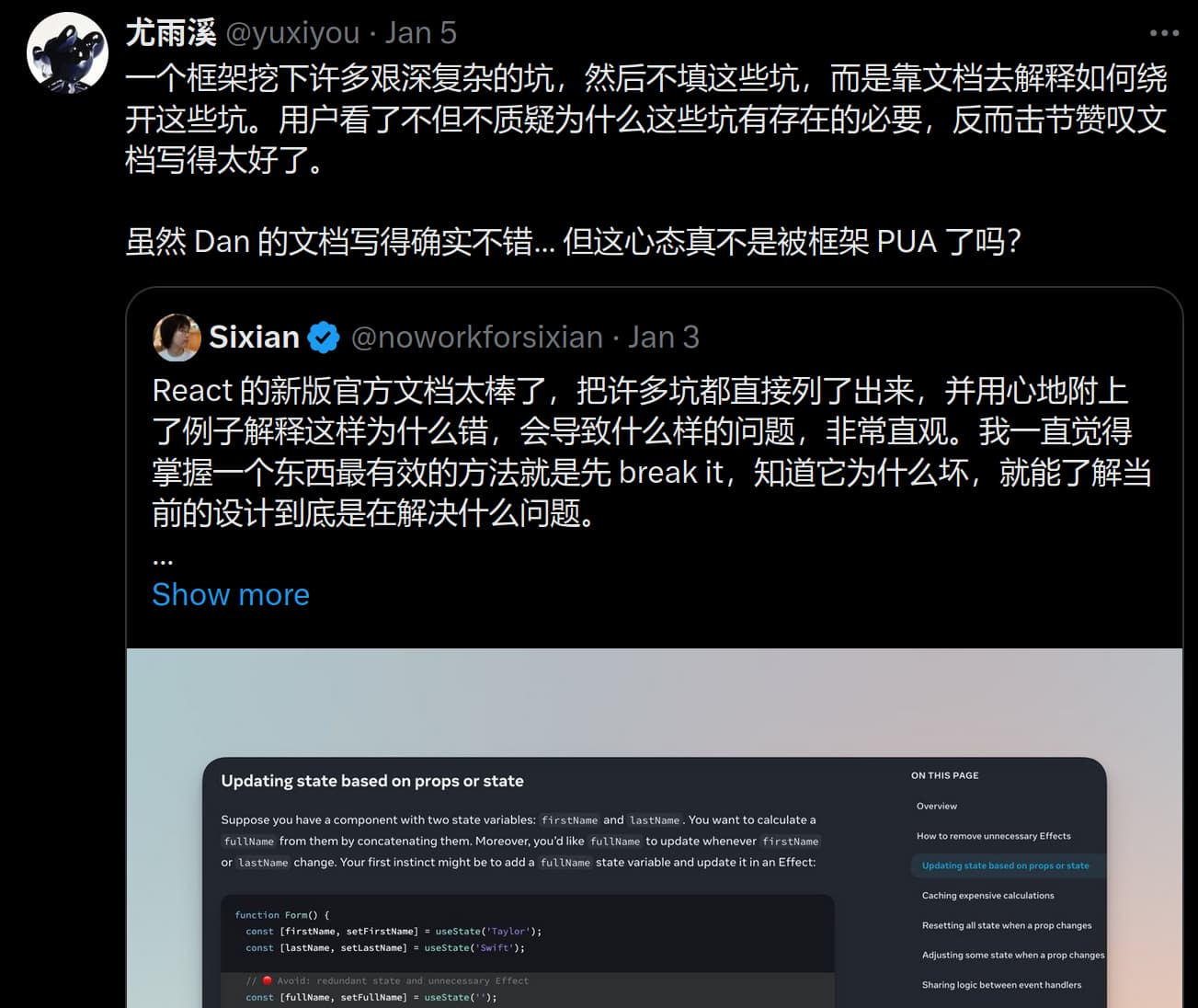Open the @yuxiyou handle link

292,33
